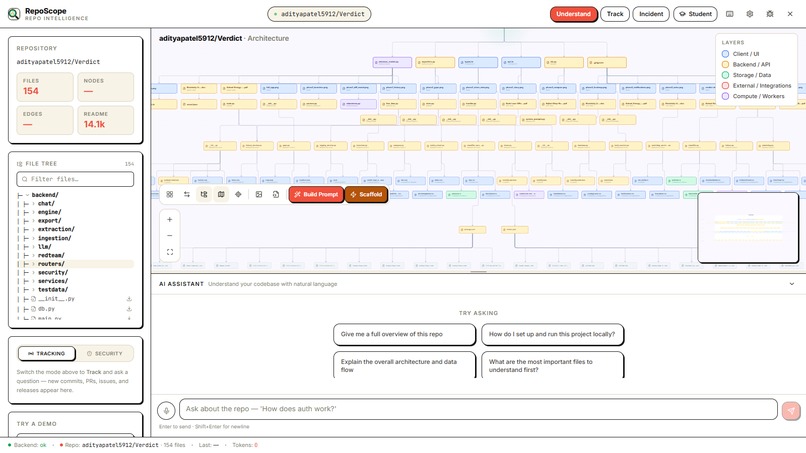Download db.py file icon
The image size is (806, 453).
pyautogui.click(x=129, y=309)
